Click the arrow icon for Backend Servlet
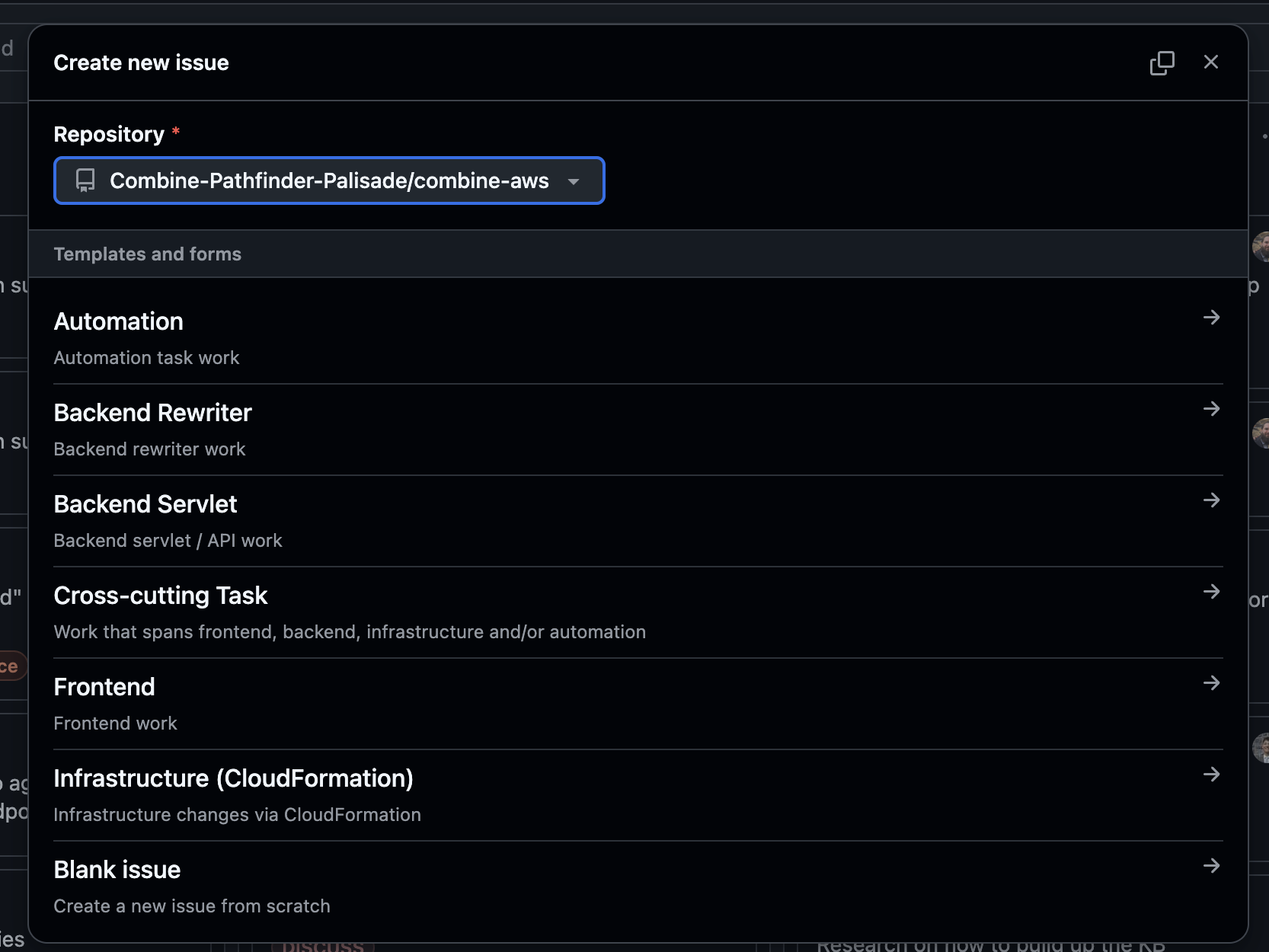Image resolution: width=1269 pixels, height=952 pixels. tap(1211, 500)
